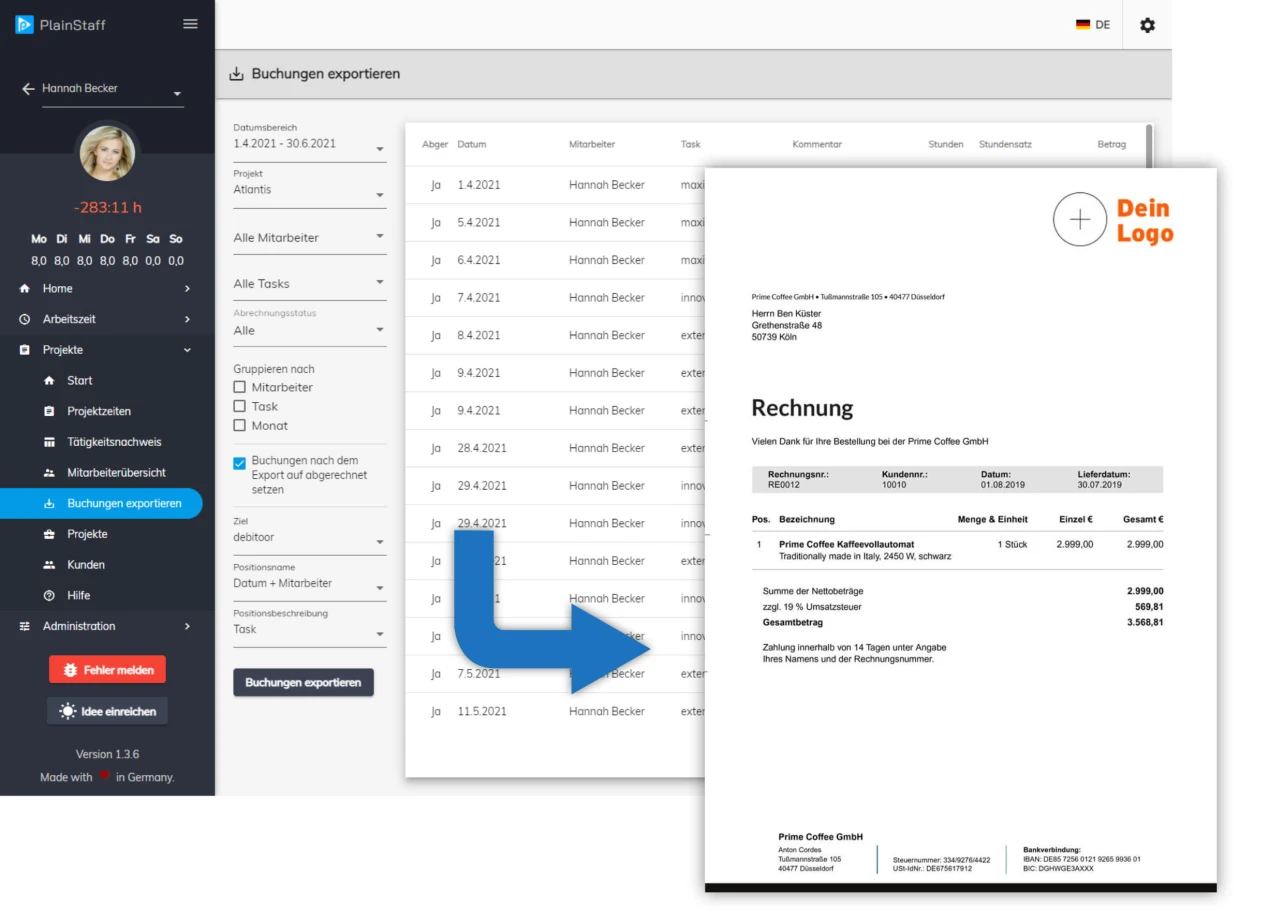The image size is (1284, 923).
Task: Click the Arbeitszeit clock icon
Action: 25,320
